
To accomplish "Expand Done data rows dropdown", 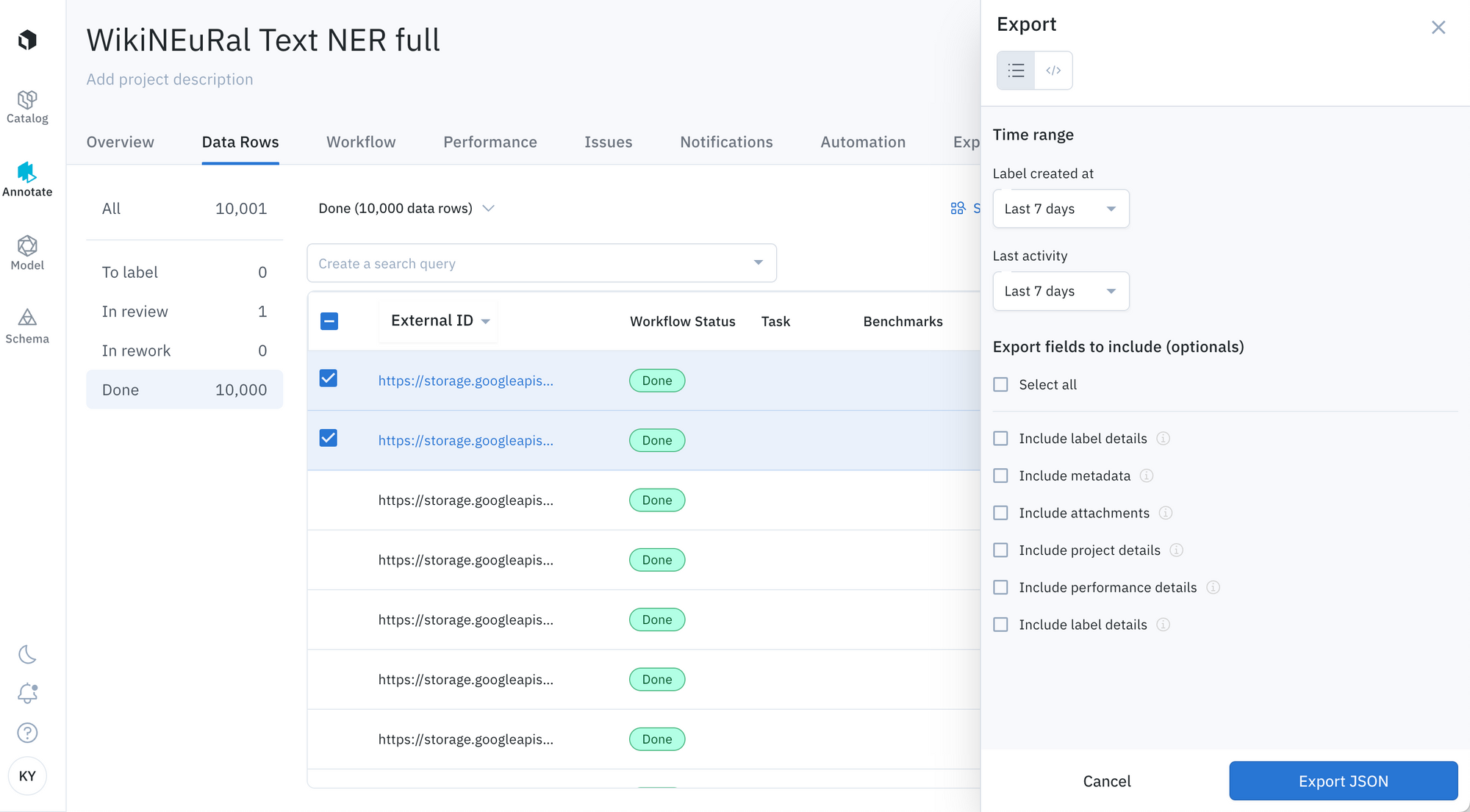I will [x=406, y=209].
